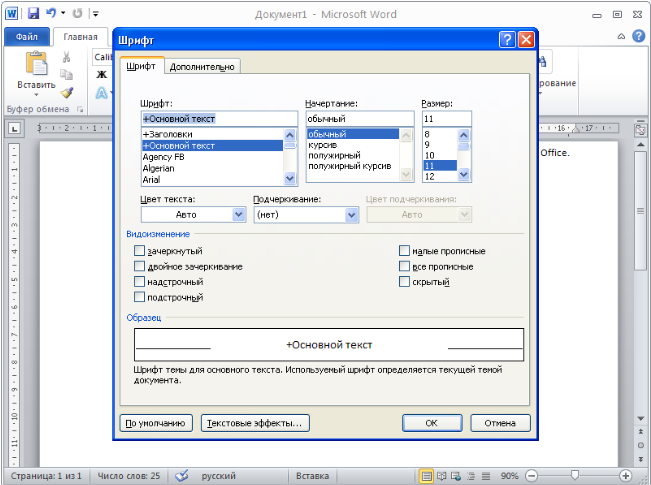This screenshot has height=485, width=651.
Task: Click the По умолчанию button
Action: (156, 423)
